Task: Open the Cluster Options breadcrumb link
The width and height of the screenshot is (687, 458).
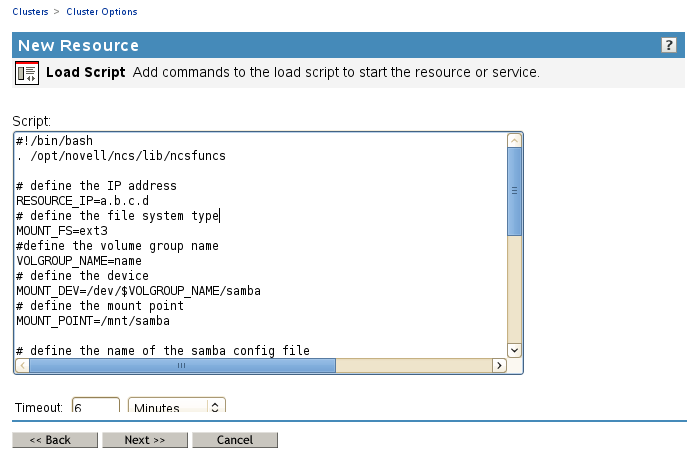Action: pos(102,12)
